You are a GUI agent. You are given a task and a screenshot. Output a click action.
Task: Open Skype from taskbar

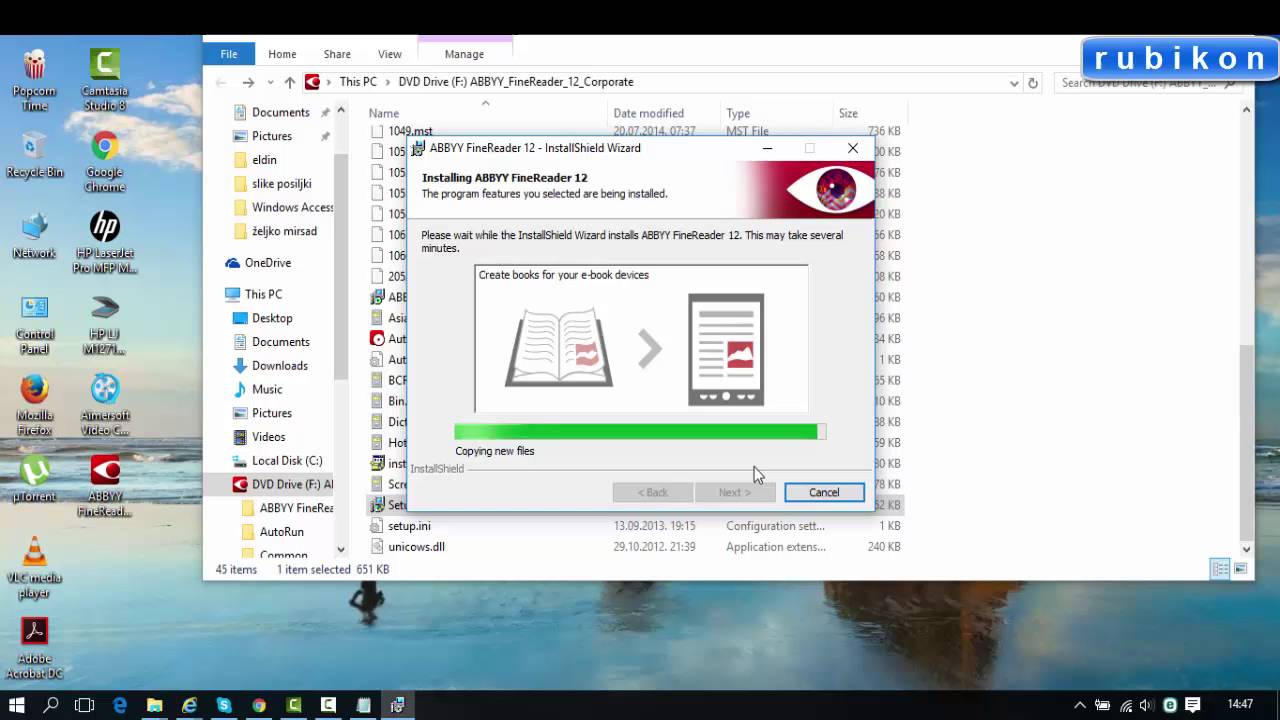coord(224,705)
